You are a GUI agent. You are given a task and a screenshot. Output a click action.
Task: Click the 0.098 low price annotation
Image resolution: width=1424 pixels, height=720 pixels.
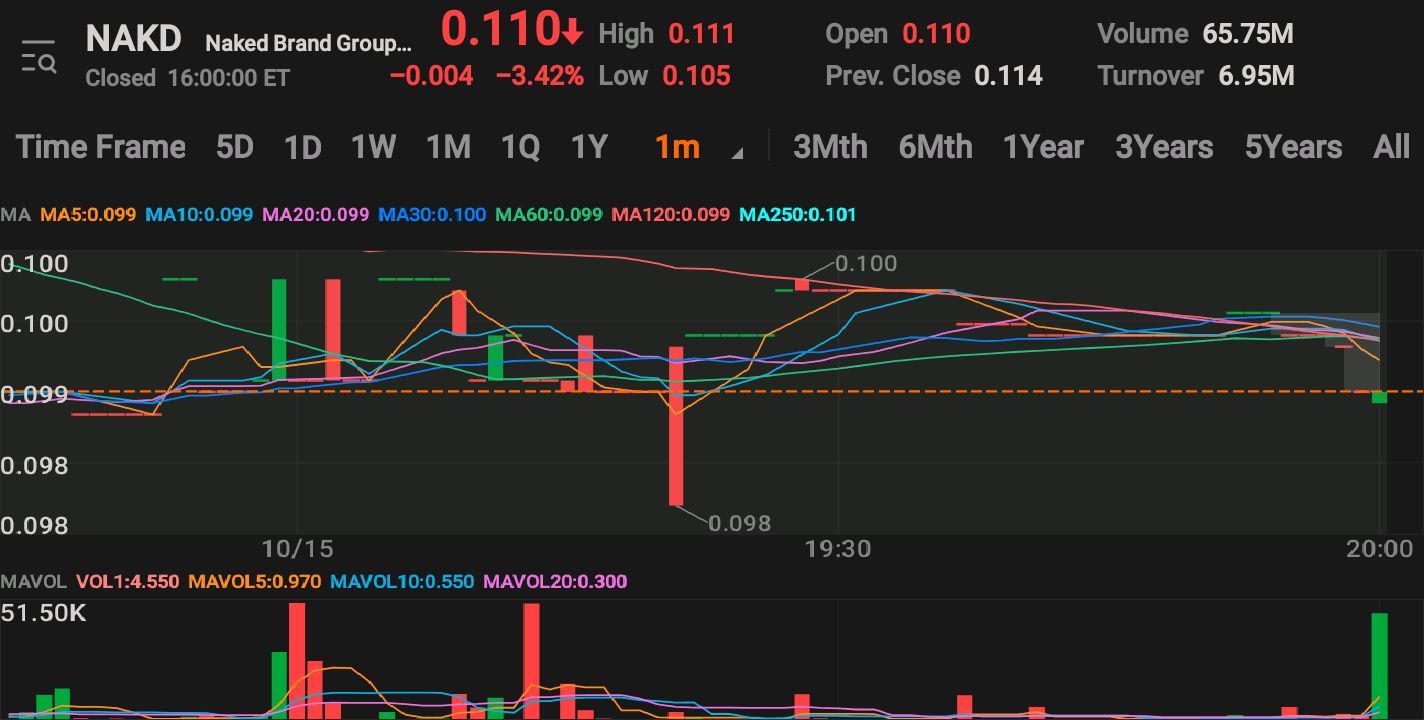739,523
